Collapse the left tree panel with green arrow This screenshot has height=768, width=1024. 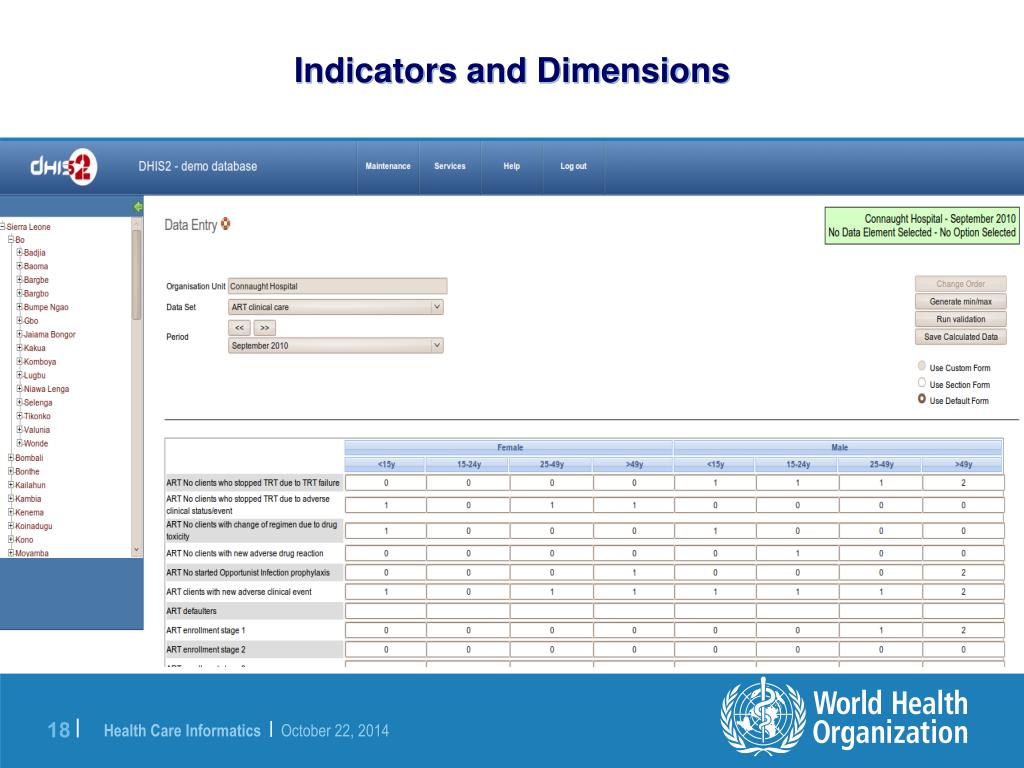(x=138, y=207)
